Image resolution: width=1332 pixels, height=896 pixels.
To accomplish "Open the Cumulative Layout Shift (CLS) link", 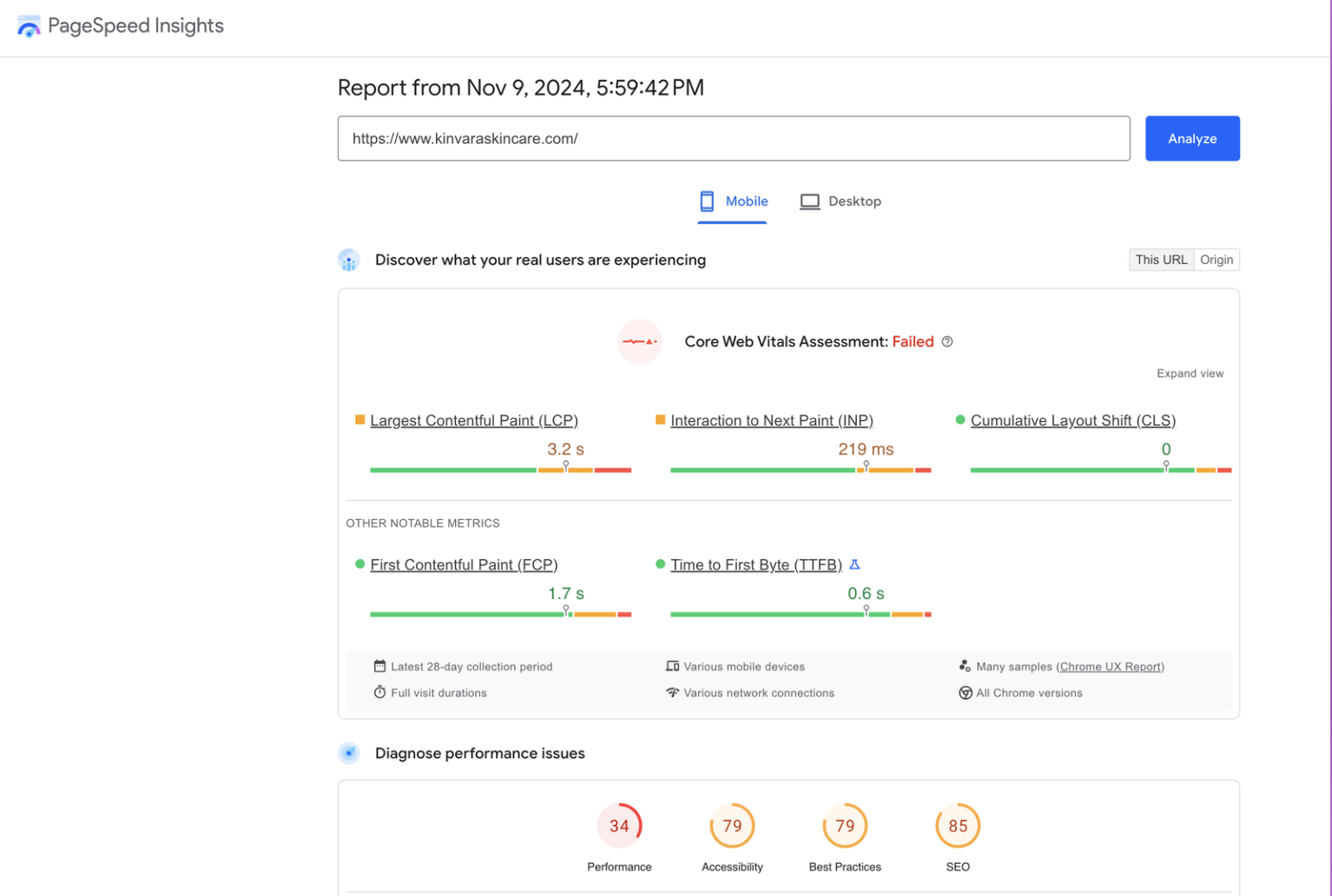I will coord(1073,420).
